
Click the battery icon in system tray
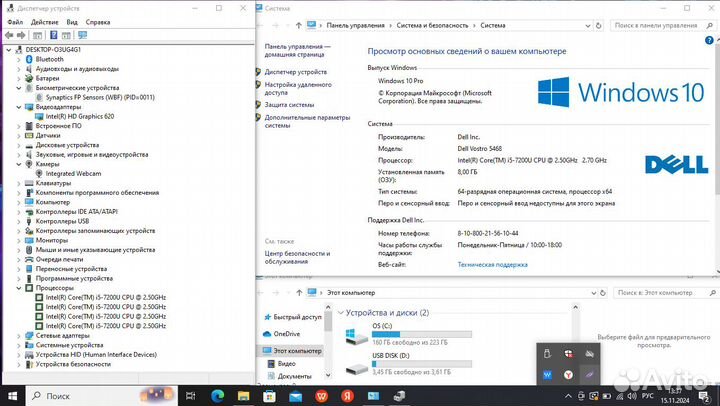pyautogui.click(x=607, y=396)
